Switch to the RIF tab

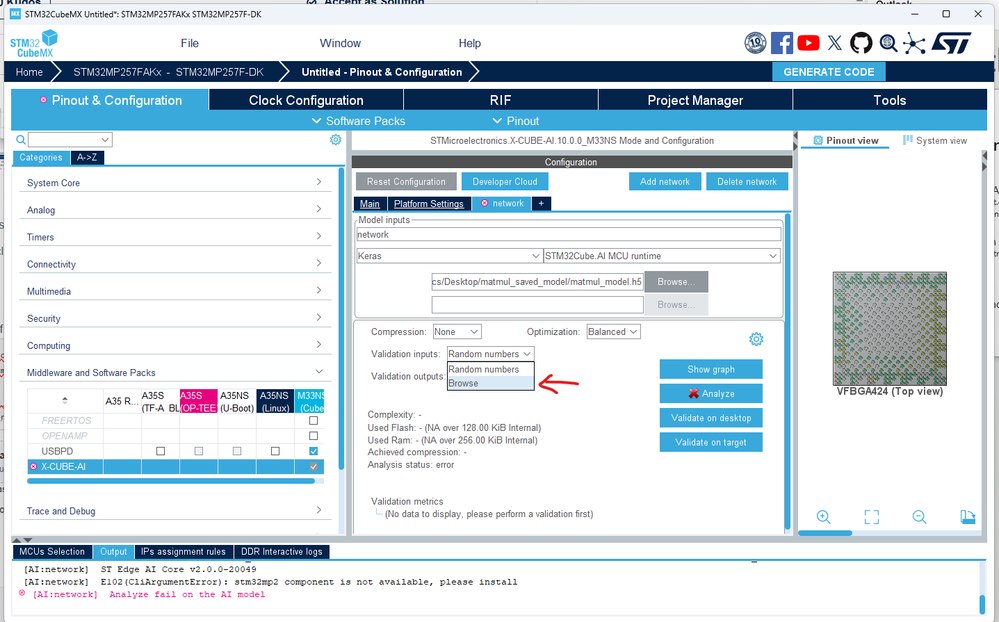point(500,100)
